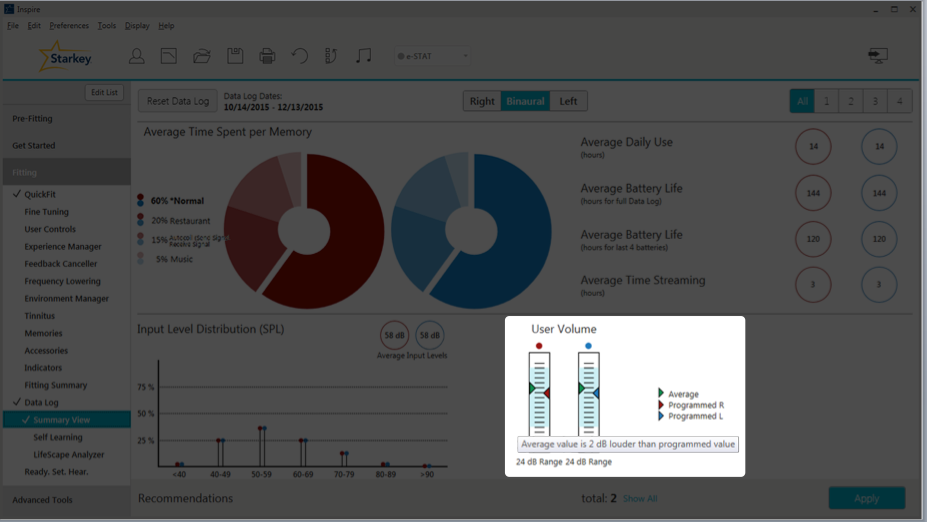
Task: Open the patient profile icon
Action: click(137, 56)
